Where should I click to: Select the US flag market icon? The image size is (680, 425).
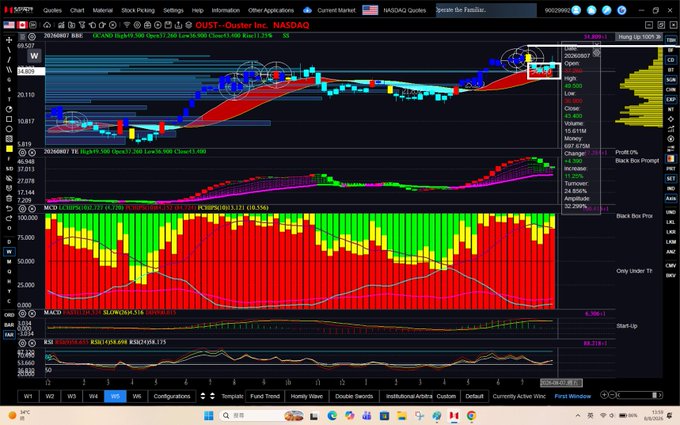[x=9, y=25]
